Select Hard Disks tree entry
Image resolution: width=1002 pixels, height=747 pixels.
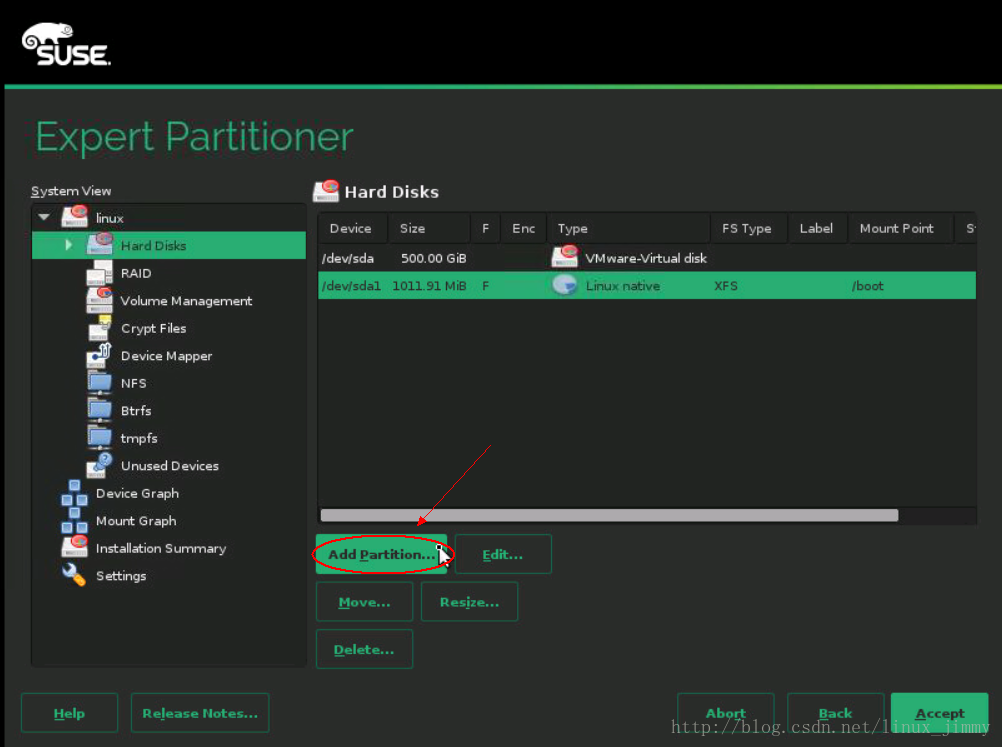169,245
